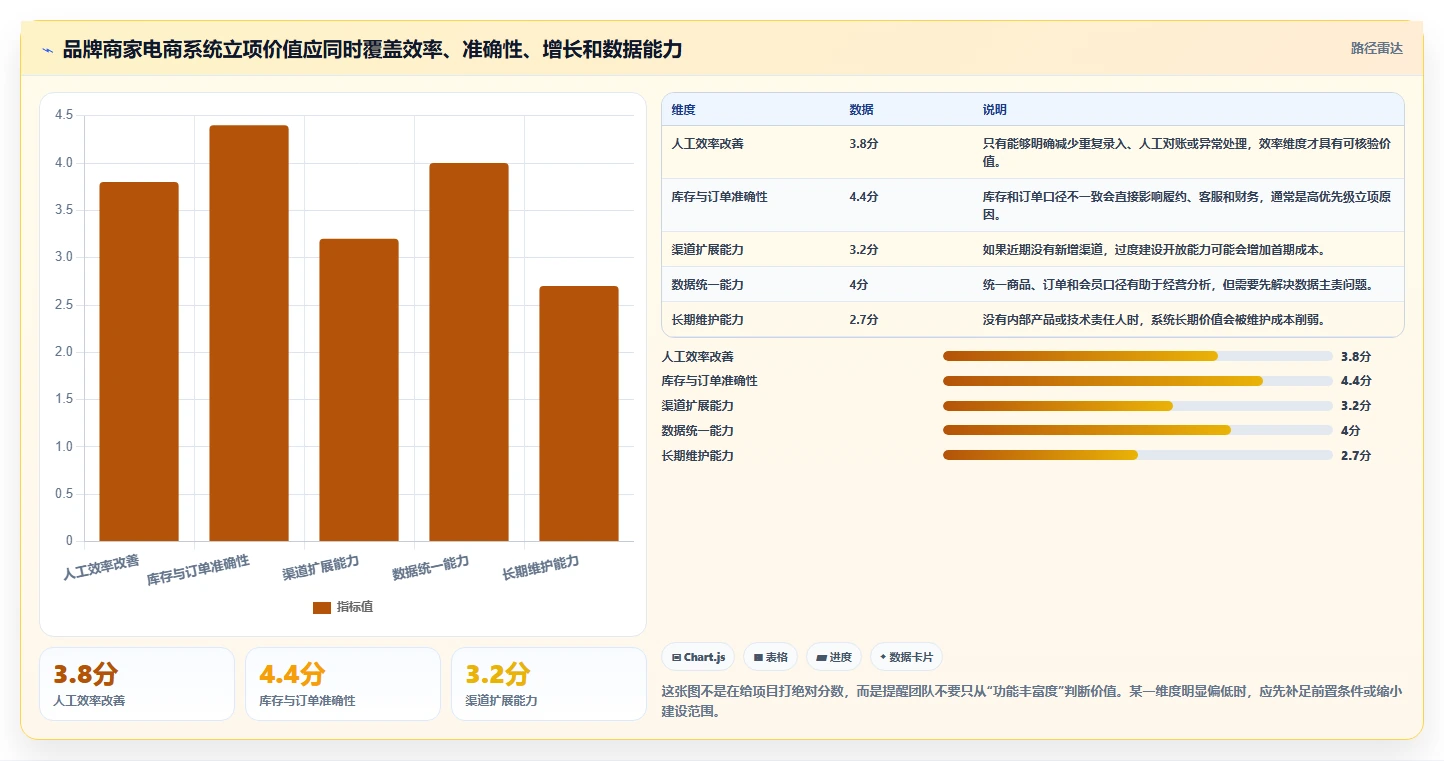Click the 库存与订单准确性 x-axis label
Screen dimensions: 1444x761
(198, 569)
